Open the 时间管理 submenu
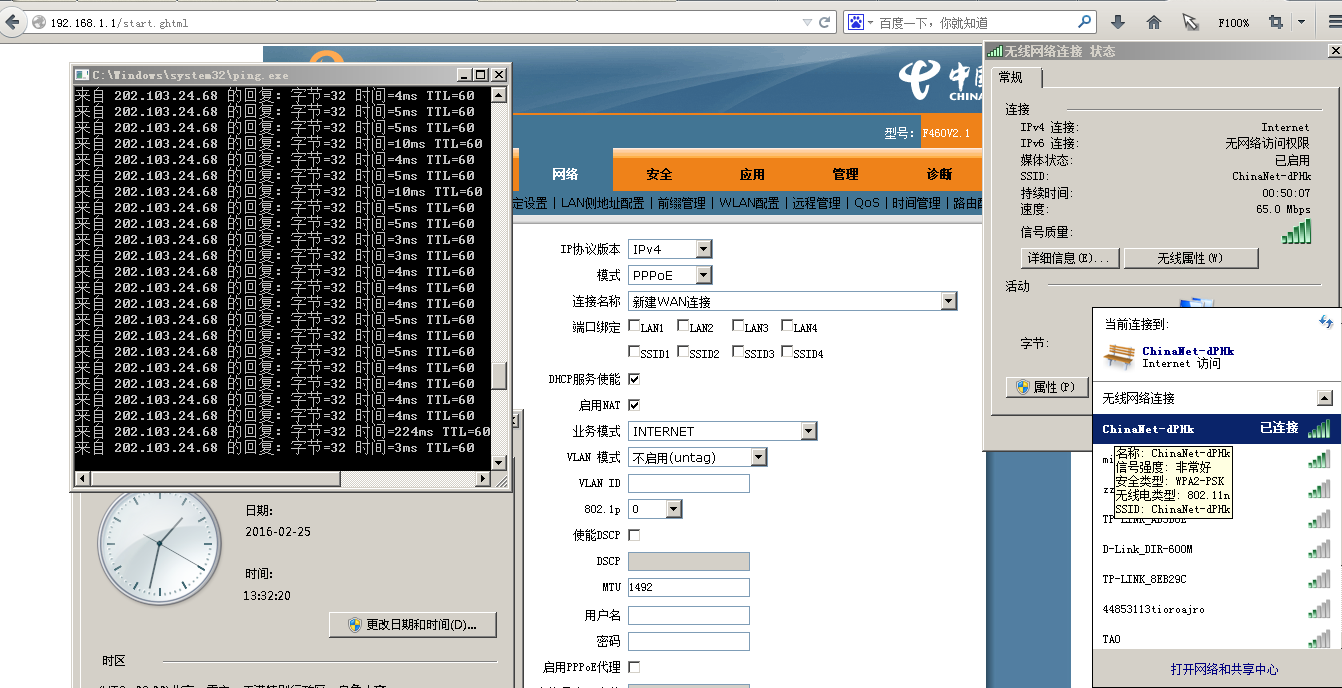 [x=916, y=203]
